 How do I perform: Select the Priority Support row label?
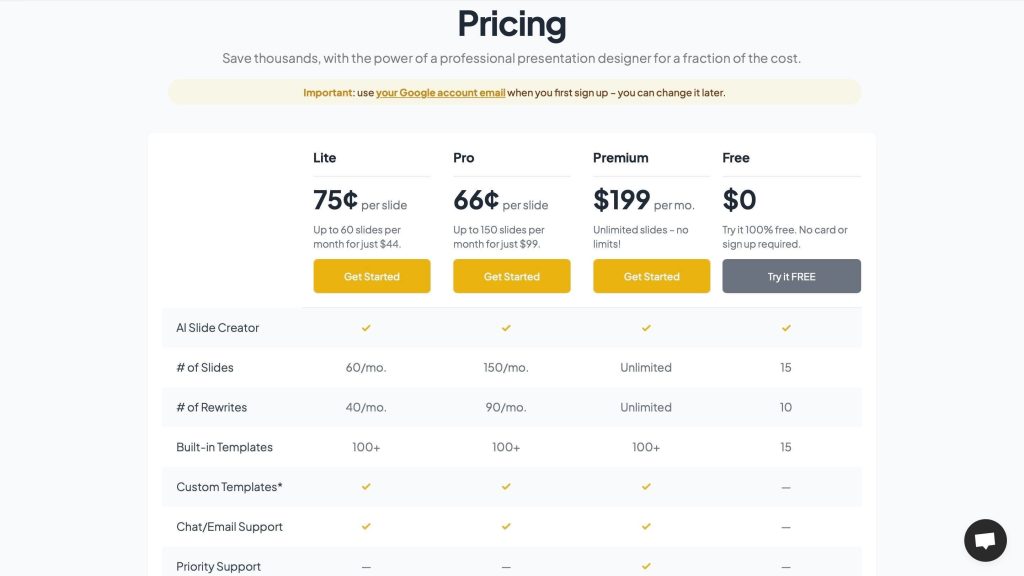click(x=218, y=566)
